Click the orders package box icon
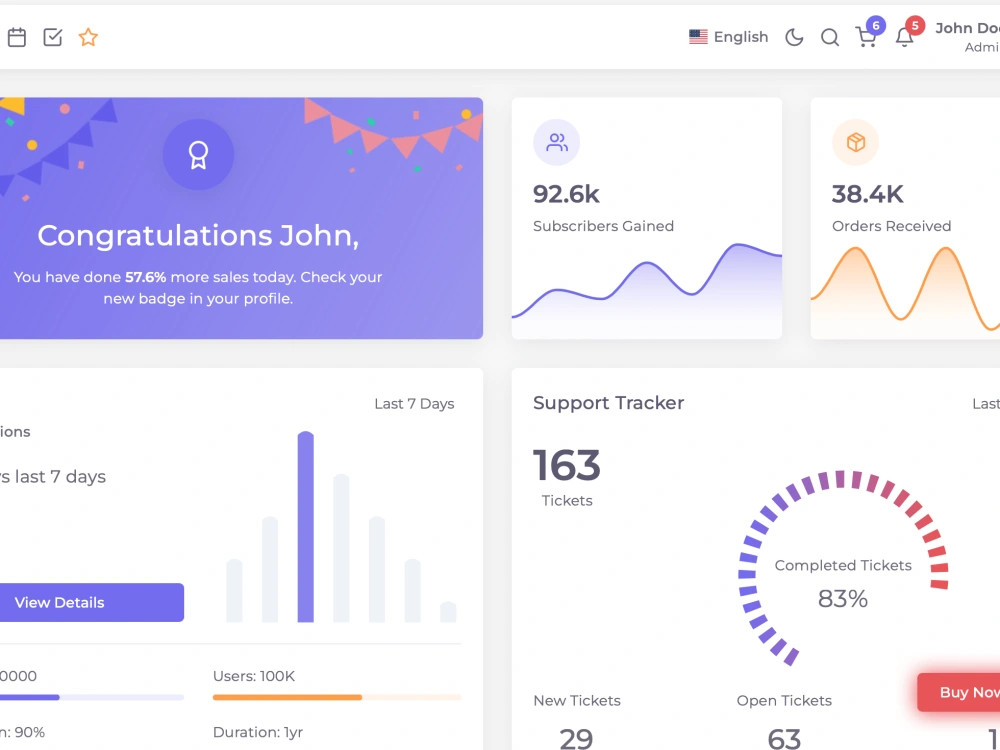Screen dimensions: 1000x750 click(856, 142)
